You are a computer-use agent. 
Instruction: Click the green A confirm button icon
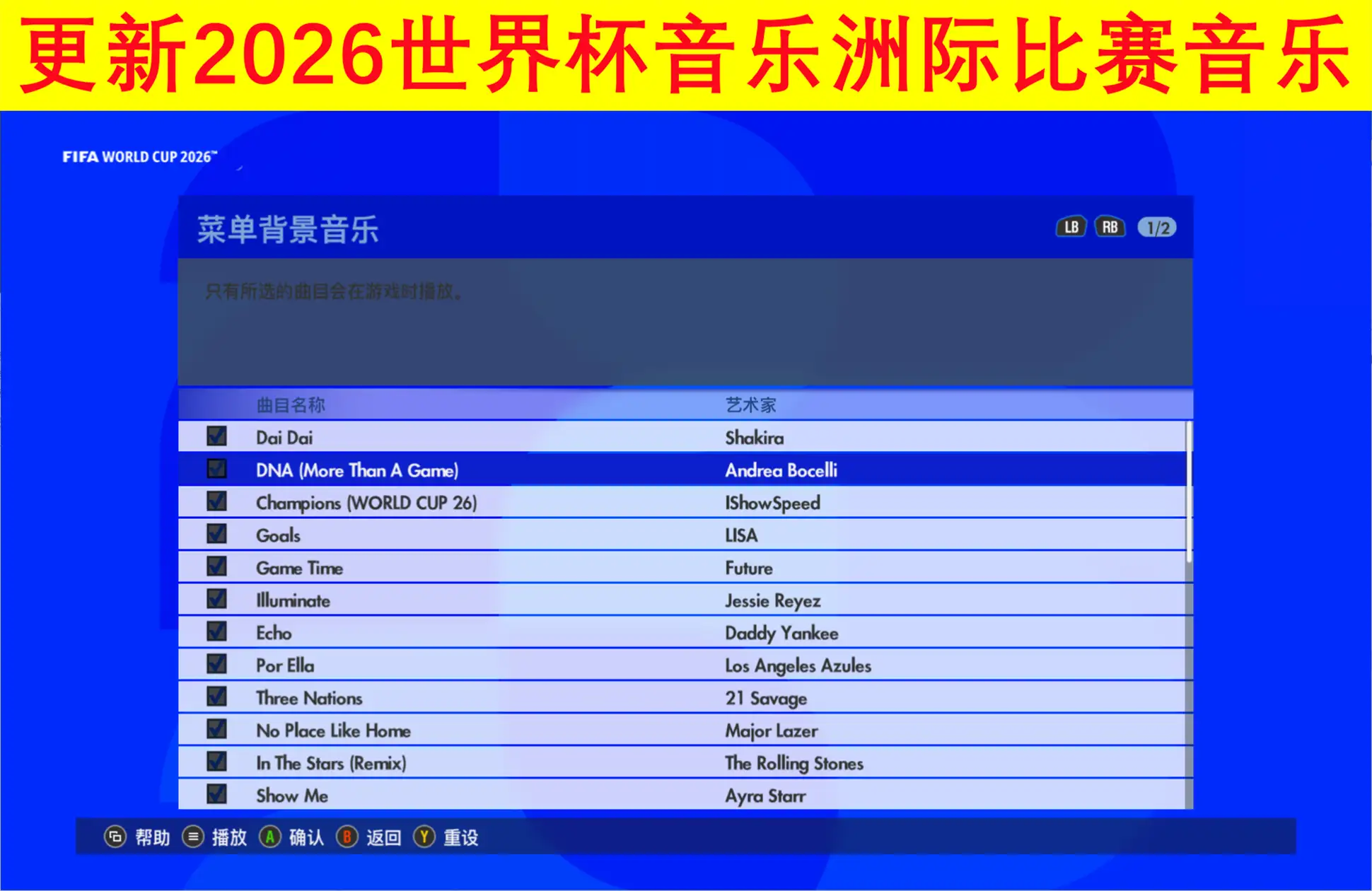click(x=269, y=837)
